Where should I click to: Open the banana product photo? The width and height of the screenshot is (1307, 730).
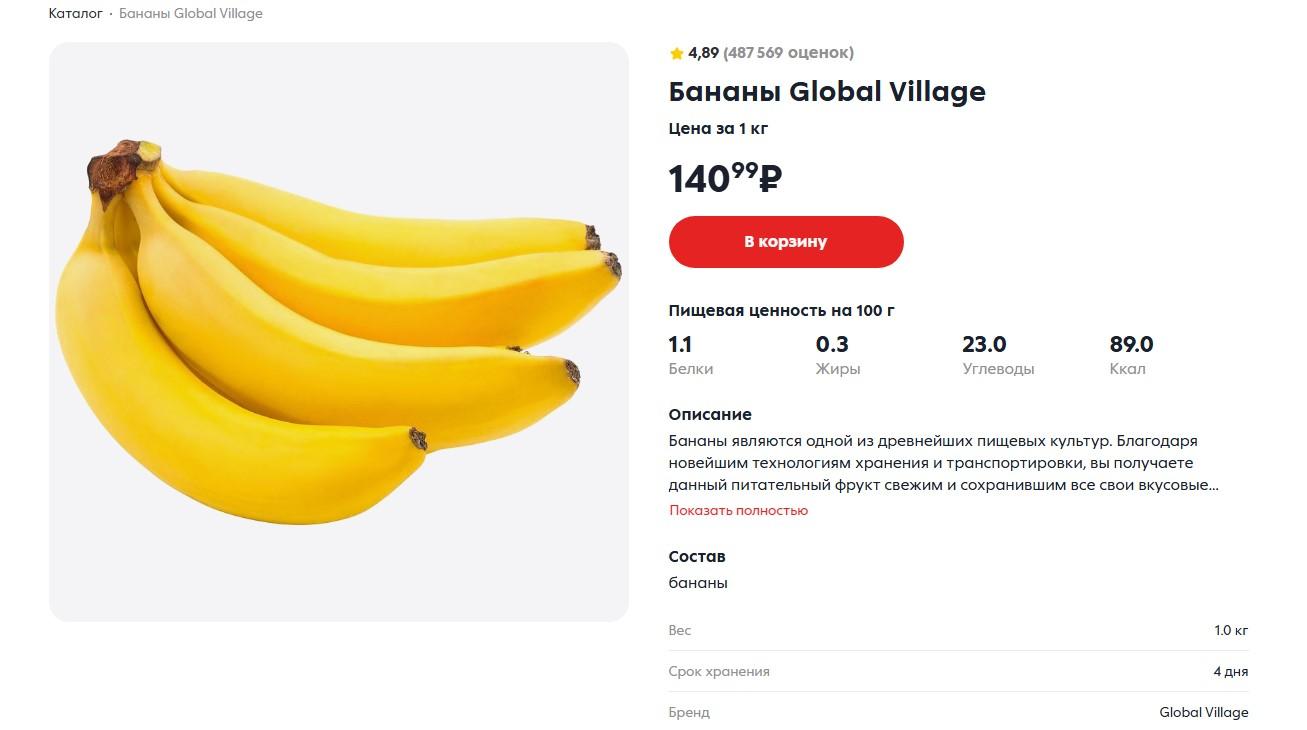(x=338, y=331)
